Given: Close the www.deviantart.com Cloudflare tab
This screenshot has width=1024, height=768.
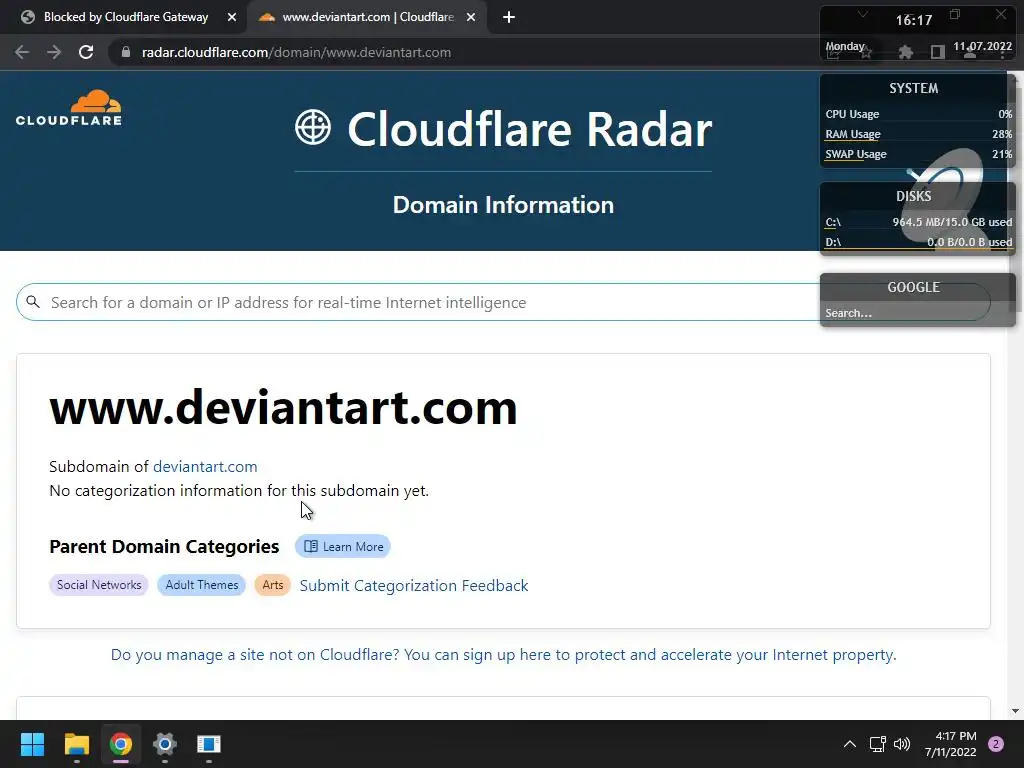Looking at the screenshot, I should click(x=470, y=18).
